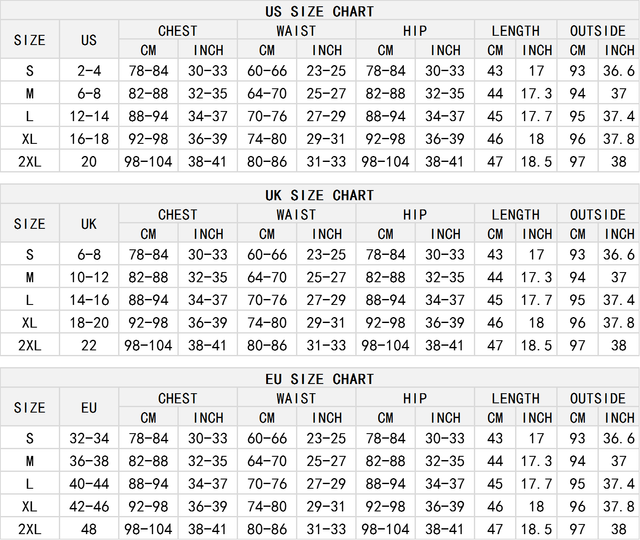The image size is (640, 540).
Task: Click the 10-12 UK size cell
Action: (89, 277)
